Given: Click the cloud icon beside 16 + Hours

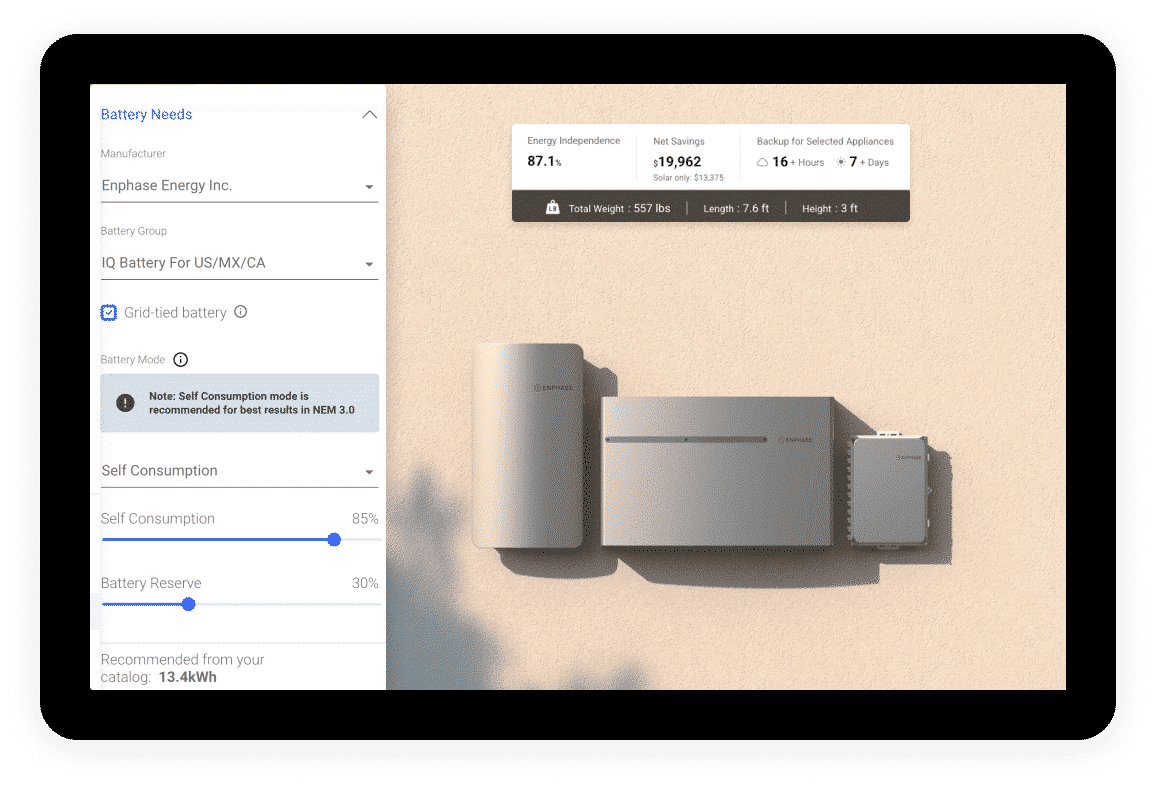Looking at the screenshot, I should point(762,162).
